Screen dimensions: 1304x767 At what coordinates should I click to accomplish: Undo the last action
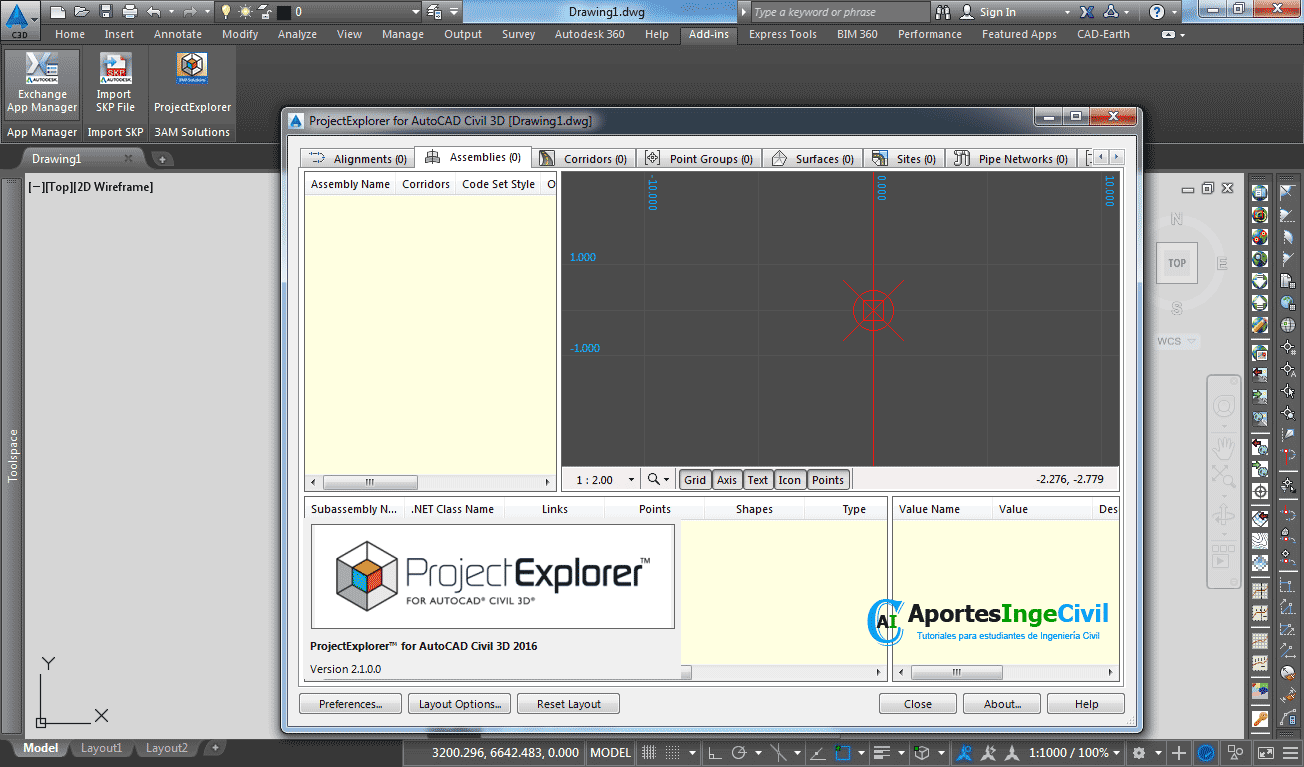point(153,12)
